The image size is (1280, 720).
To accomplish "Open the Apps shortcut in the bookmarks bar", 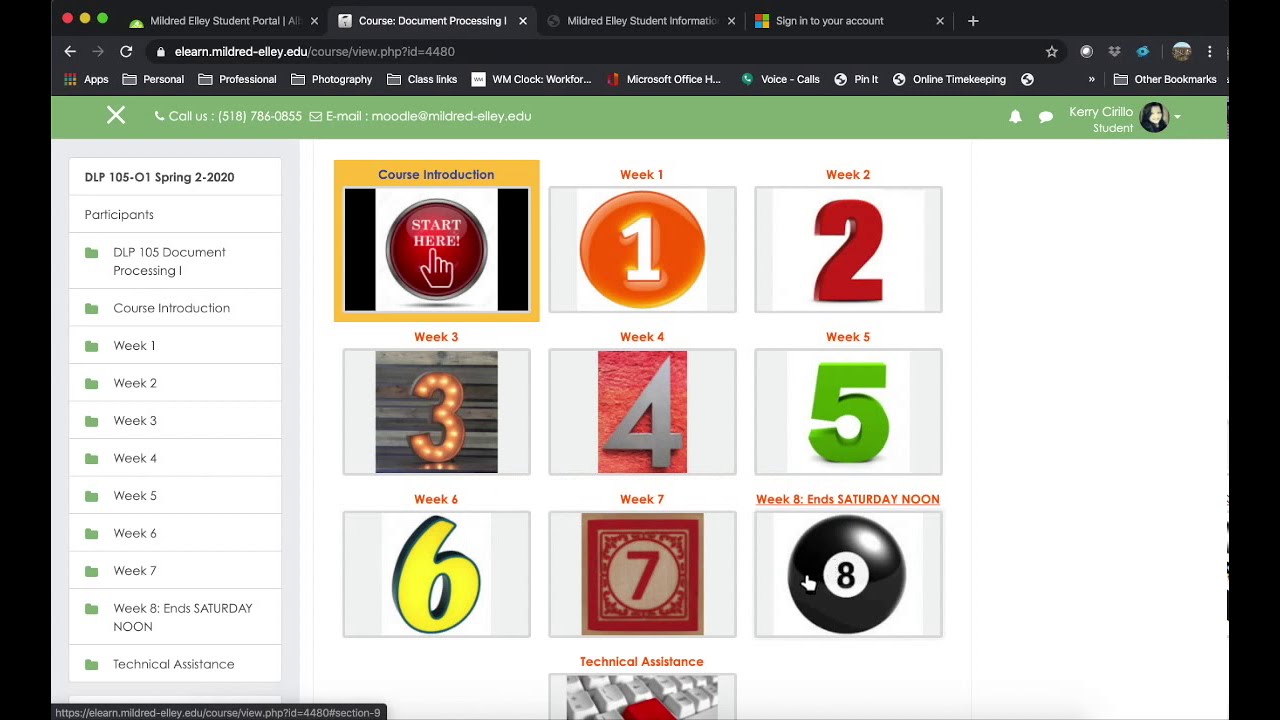I will click(x=86, y=79).
